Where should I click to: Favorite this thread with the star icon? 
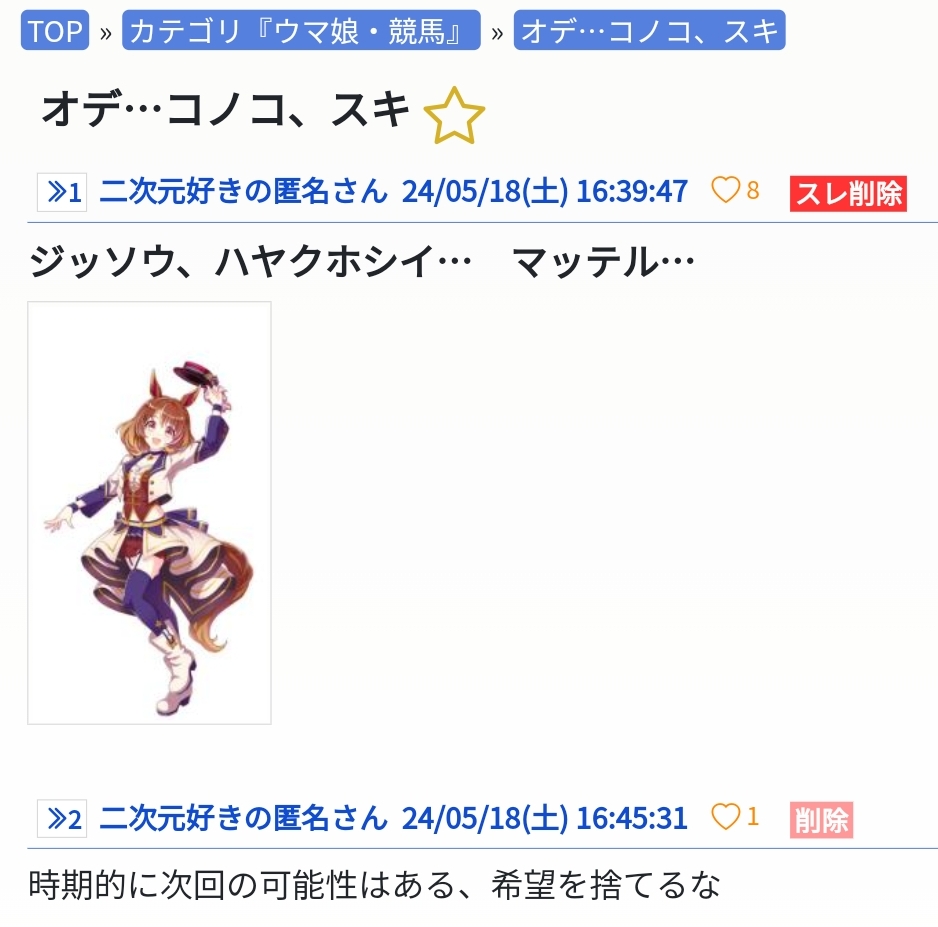click(x=454, y=116)
